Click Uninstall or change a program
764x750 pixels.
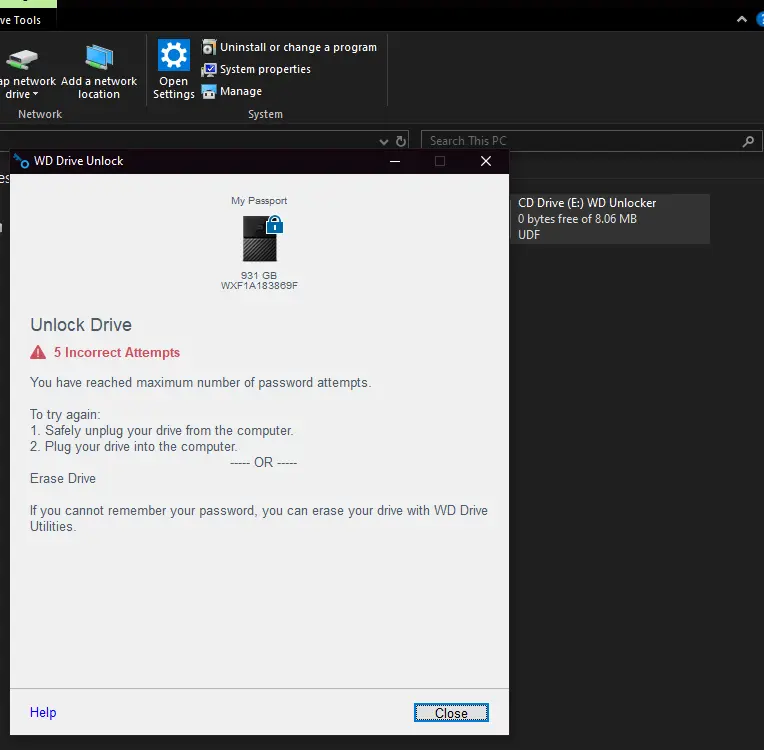(x=289, y=47)
